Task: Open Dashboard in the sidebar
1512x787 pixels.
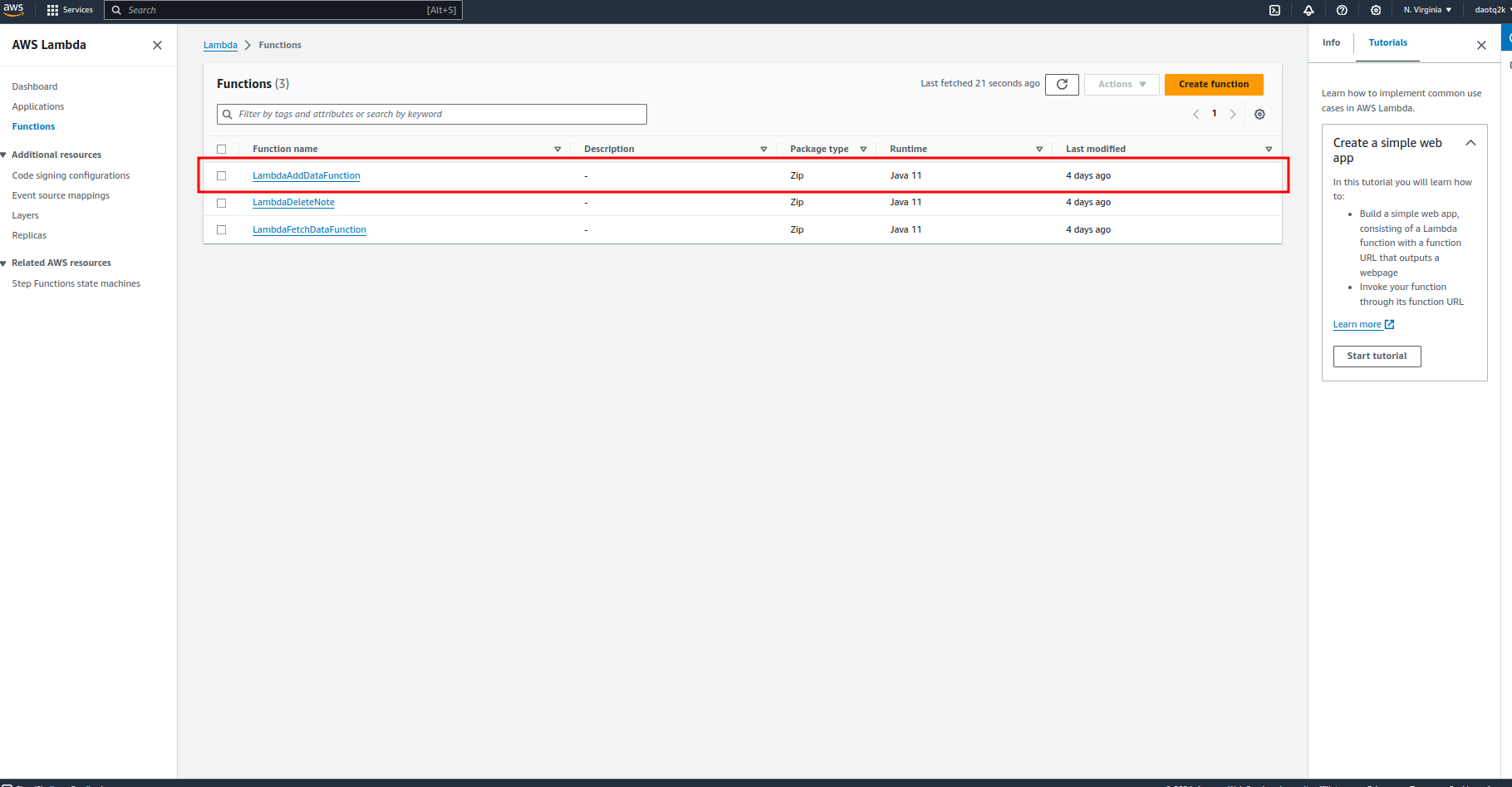Action: click(35, 86)
